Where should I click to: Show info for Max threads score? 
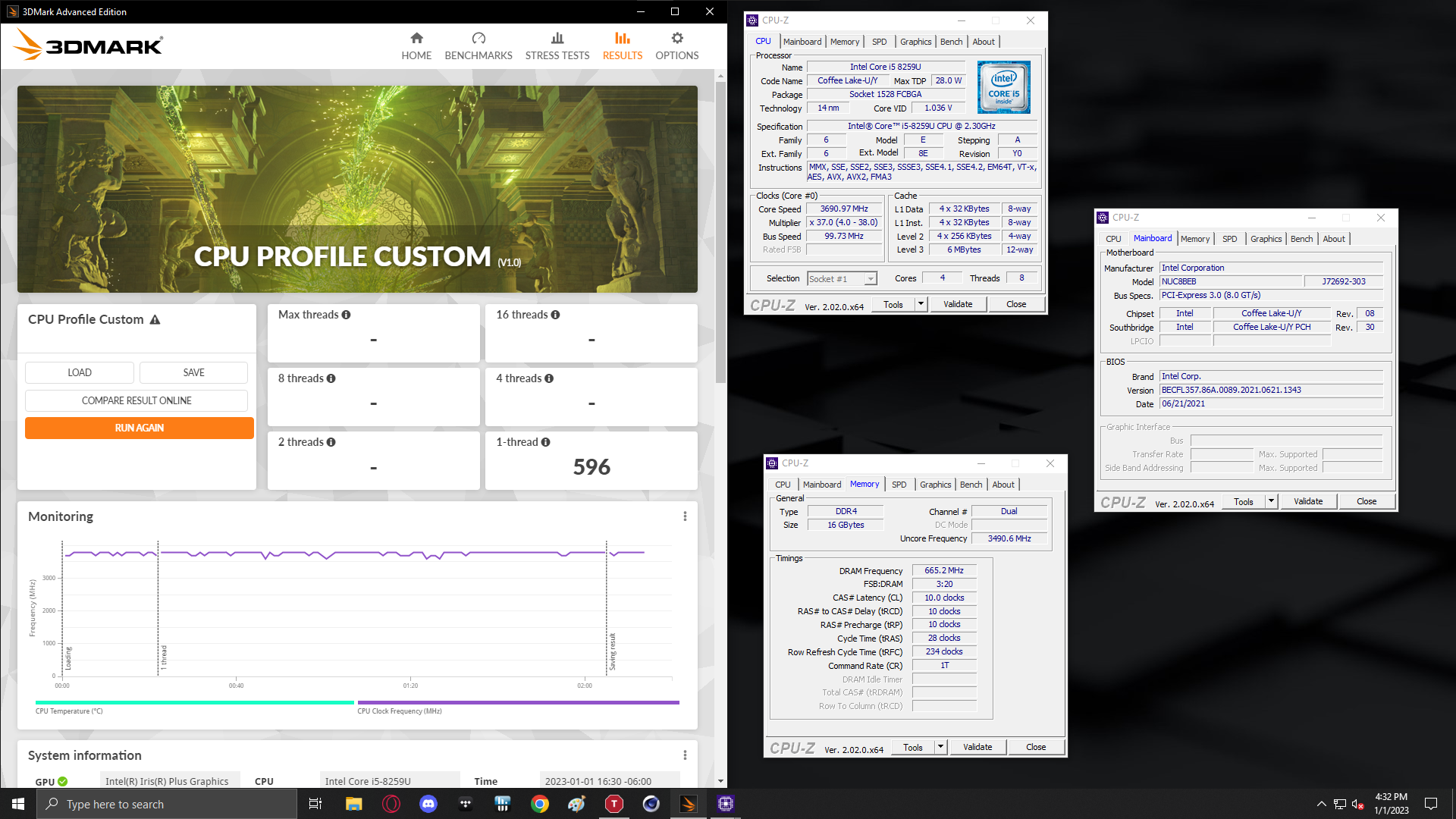346,315
